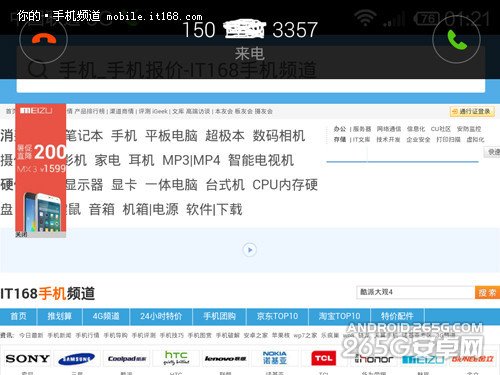Open the Samsung brand logo
500x375 pixels.
76,359
